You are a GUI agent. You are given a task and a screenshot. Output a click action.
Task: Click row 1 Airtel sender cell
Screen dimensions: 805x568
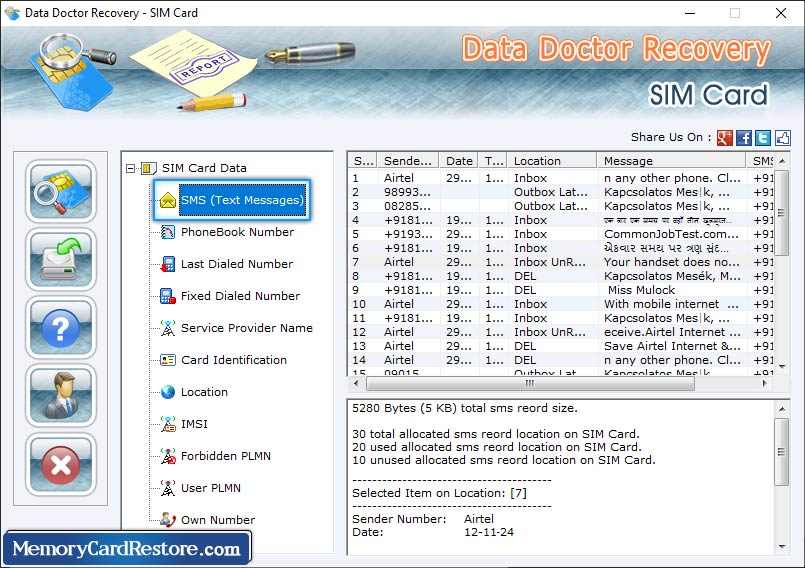[x=398, y=178]
